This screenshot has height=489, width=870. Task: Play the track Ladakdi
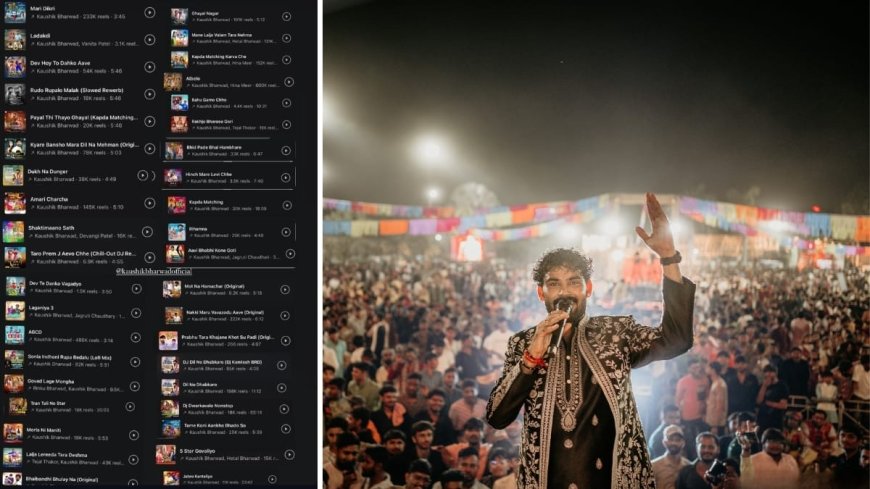coord(150,39)
